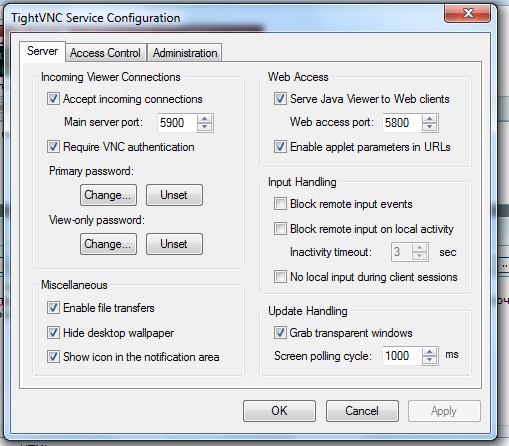Toggle Require VNC authentication checkbox

(x=53, y=147)
